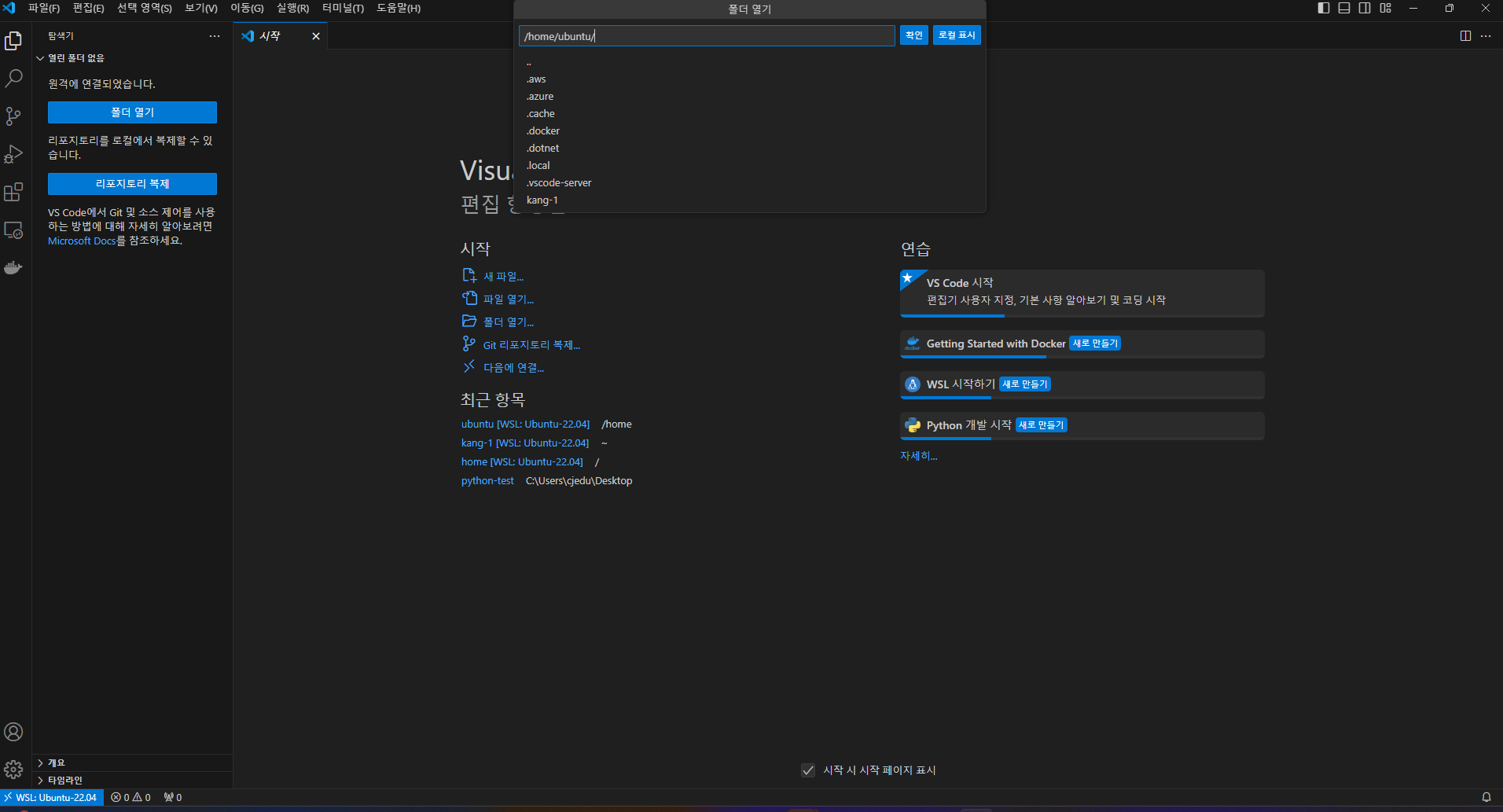Select the .cache folder entry
This screenshot has height=812, width=1503.
coord(750,114)
